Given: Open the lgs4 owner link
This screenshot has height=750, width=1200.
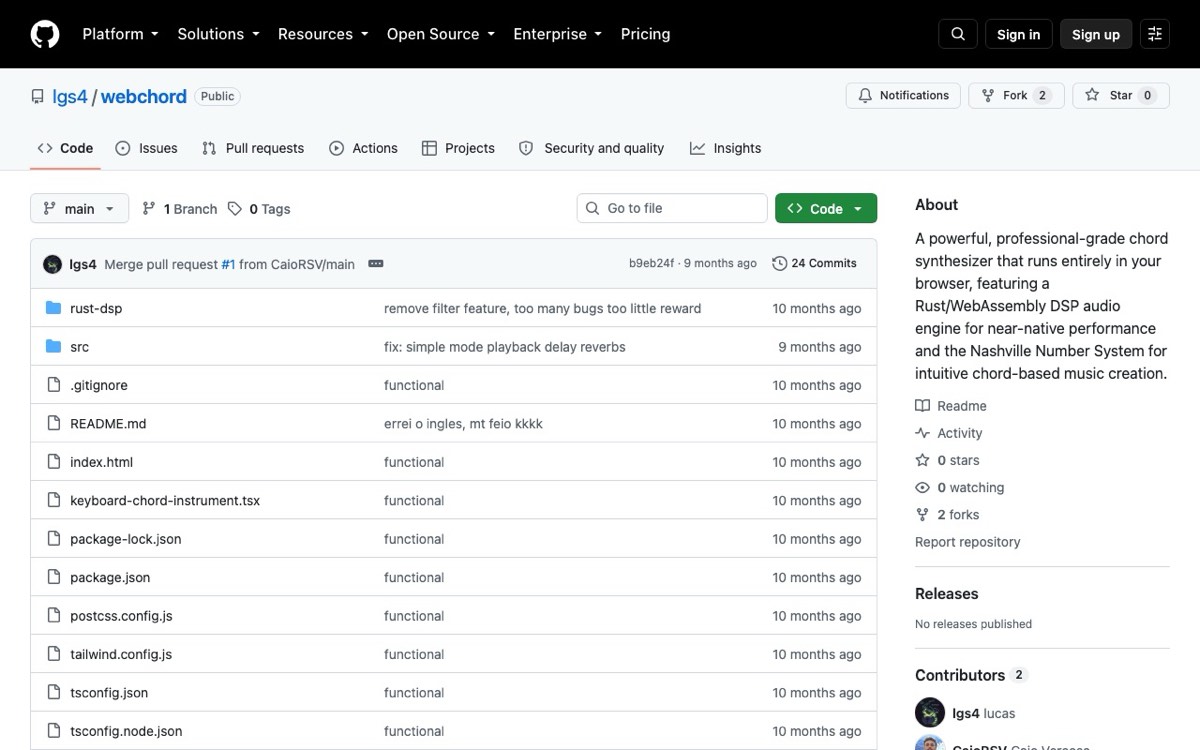Looking at the screenshot, I should (70, 97).
